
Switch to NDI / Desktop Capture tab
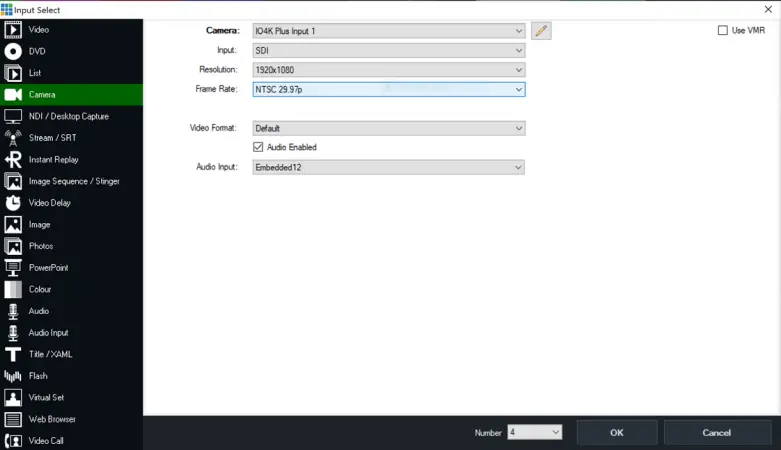pyautogui.click(x=71, y=117)
